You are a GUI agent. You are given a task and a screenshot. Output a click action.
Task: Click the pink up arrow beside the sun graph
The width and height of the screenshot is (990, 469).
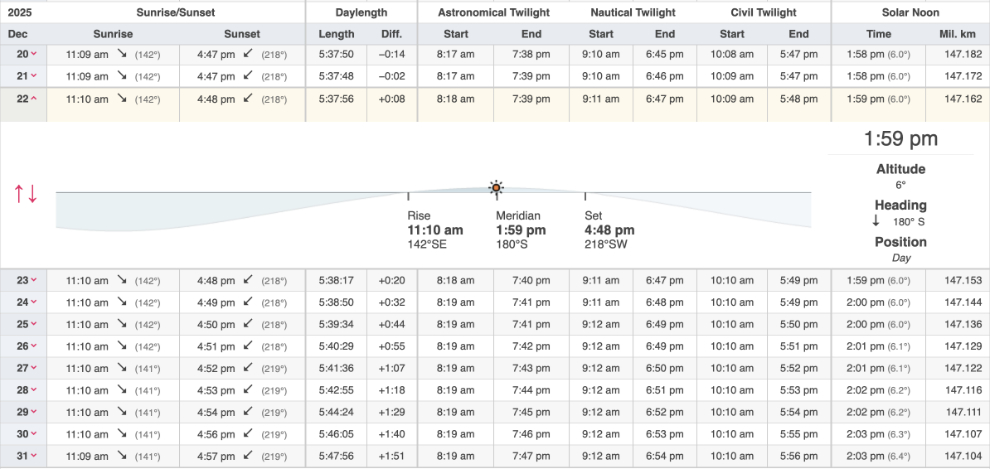click(x=19, y=194)
